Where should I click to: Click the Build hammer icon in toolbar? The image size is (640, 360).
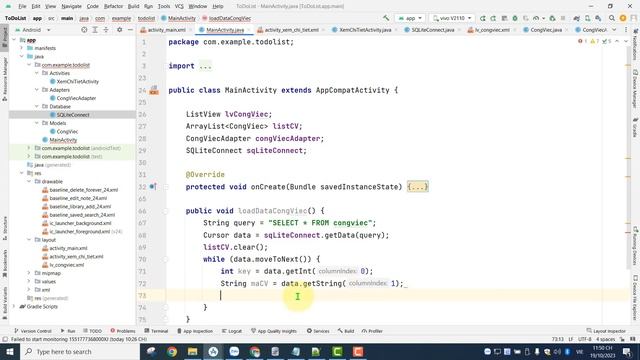point(386,18)
